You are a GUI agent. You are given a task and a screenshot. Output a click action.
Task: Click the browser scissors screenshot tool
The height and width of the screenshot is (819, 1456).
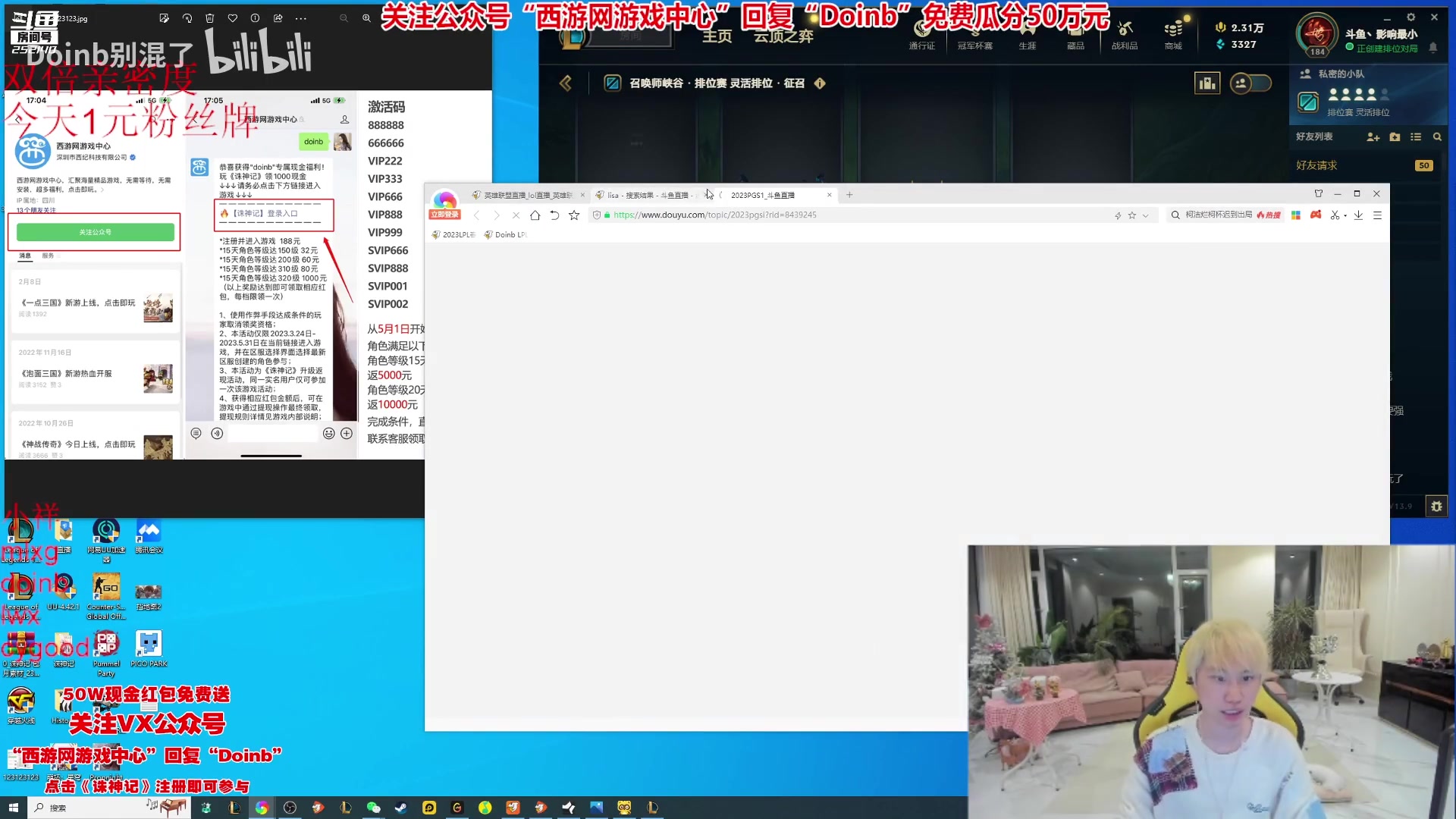pyautogui.click(x=1335, y=215)
